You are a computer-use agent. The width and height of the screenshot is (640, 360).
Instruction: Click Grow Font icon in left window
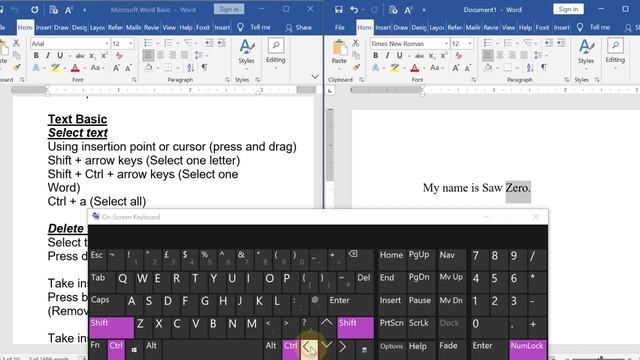coord(116,68)
